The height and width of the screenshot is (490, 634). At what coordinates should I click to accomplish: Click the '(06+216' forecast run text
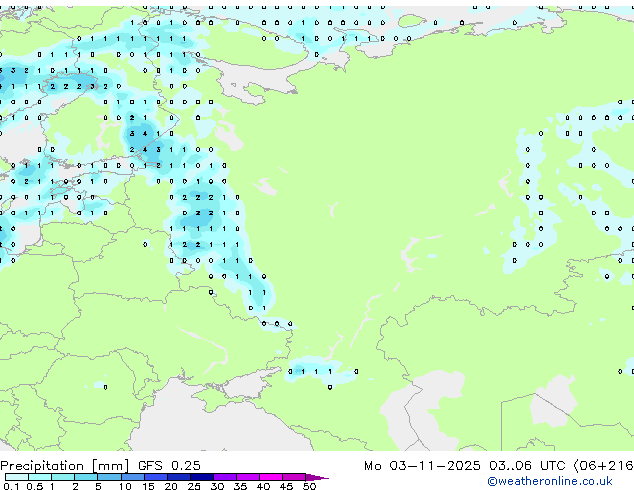click(603, 466)
